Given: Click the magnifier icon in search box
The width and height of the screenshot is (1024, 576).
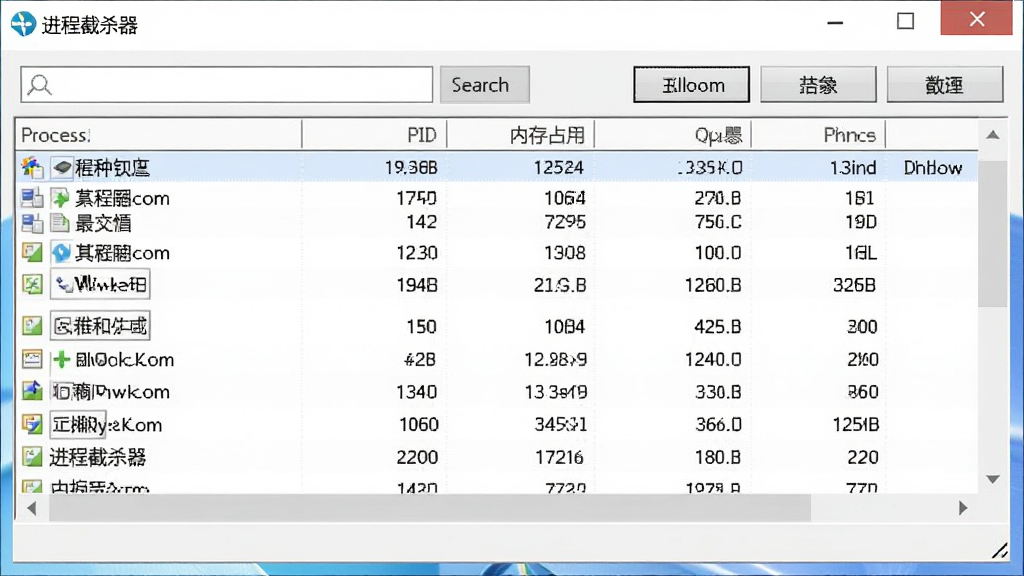Looking at the screenshot, I should pos(40,85).
